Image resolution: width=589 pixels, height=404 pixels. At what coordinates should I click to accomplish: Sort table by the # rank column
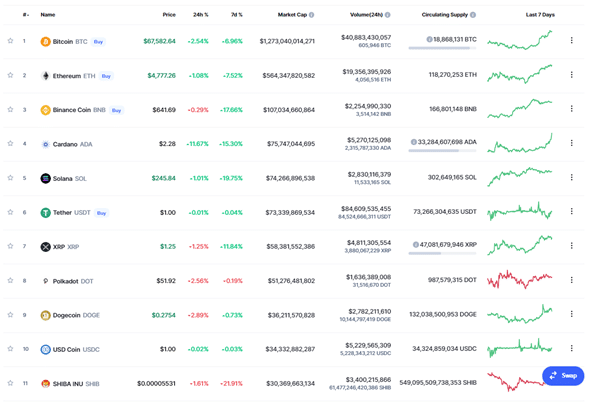26,15
